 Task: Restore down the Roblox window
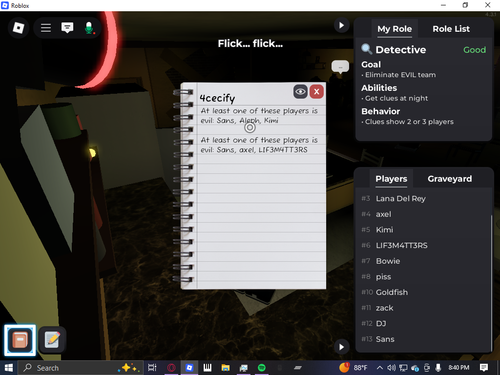point(465,5)
